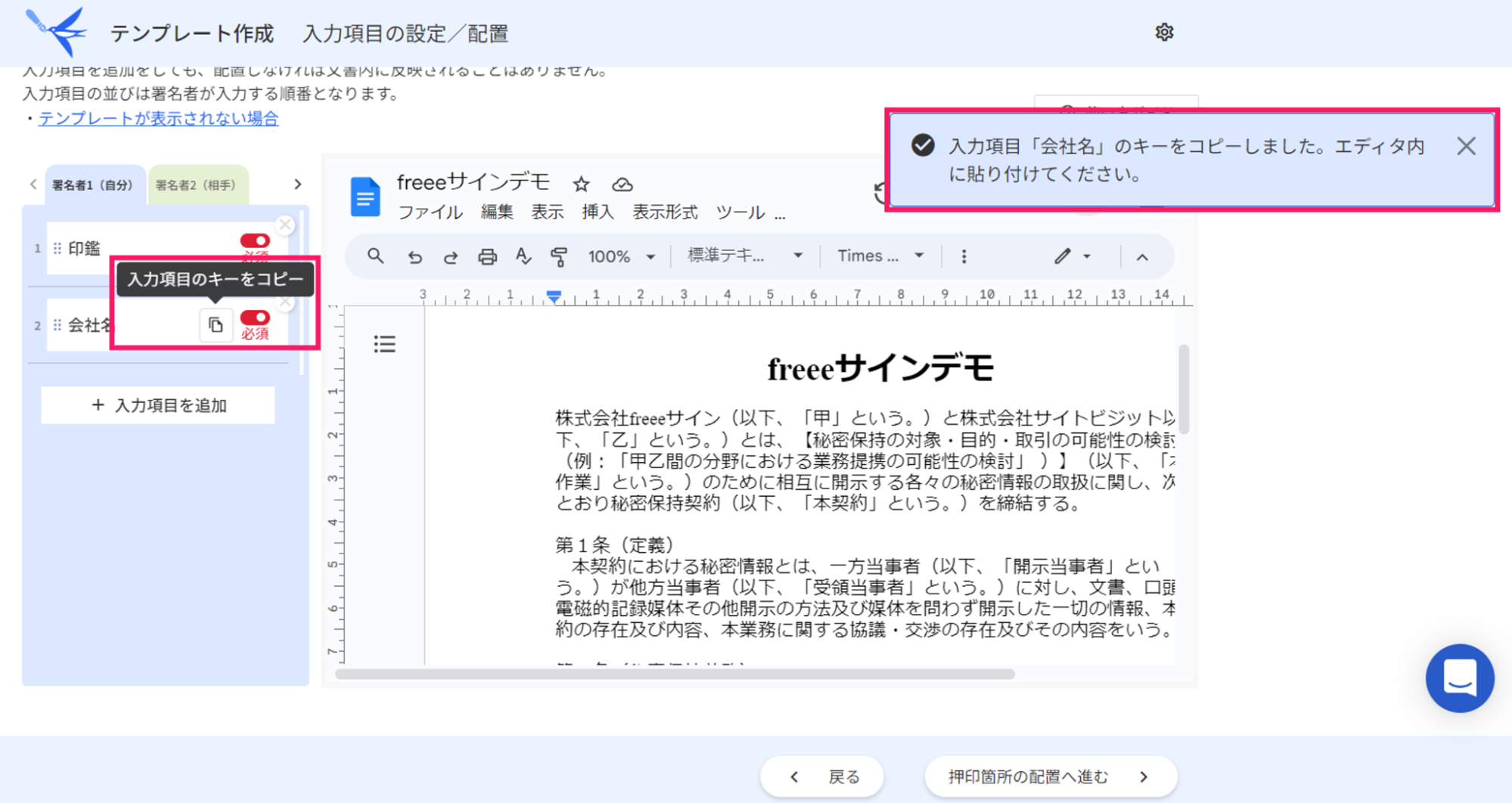This screenshot has height=803, width=1512.
Task: Remove the 印鑑 input item
Action: click(285, 225)
